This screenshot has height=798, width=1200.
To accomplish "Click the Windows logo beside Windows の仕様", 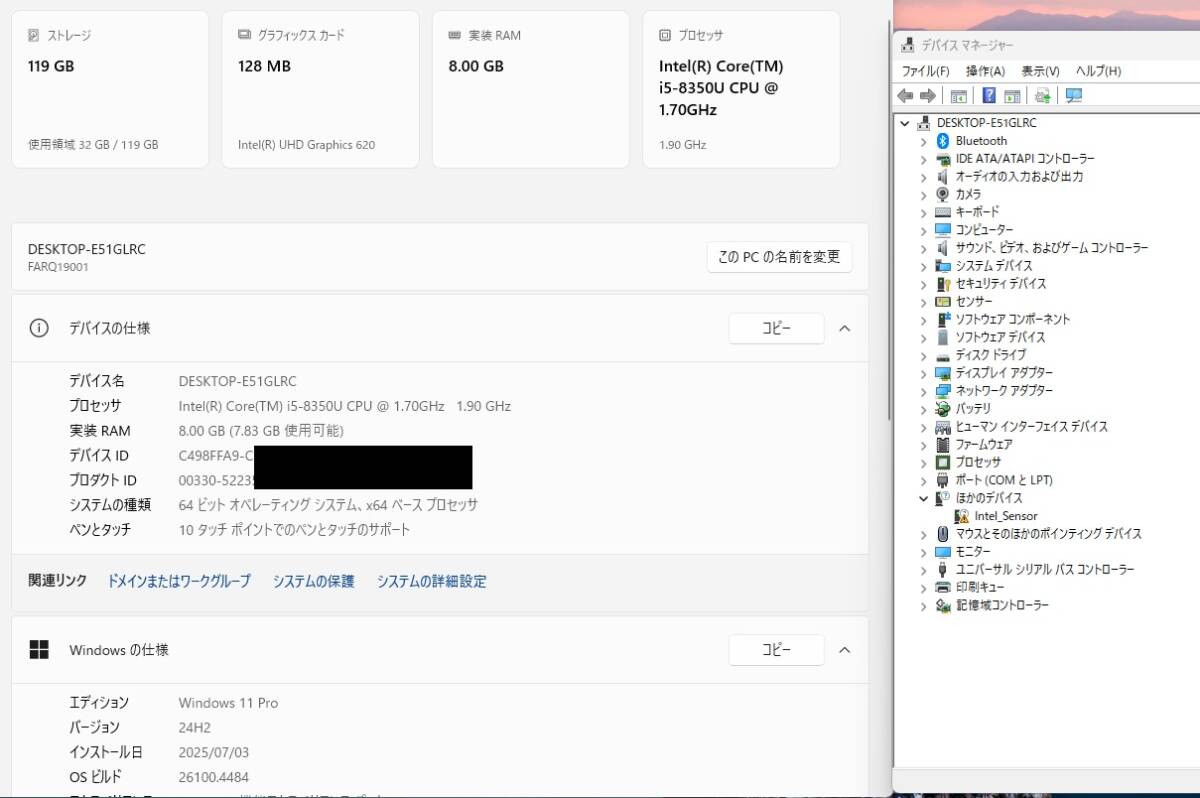I will (39, 650).
